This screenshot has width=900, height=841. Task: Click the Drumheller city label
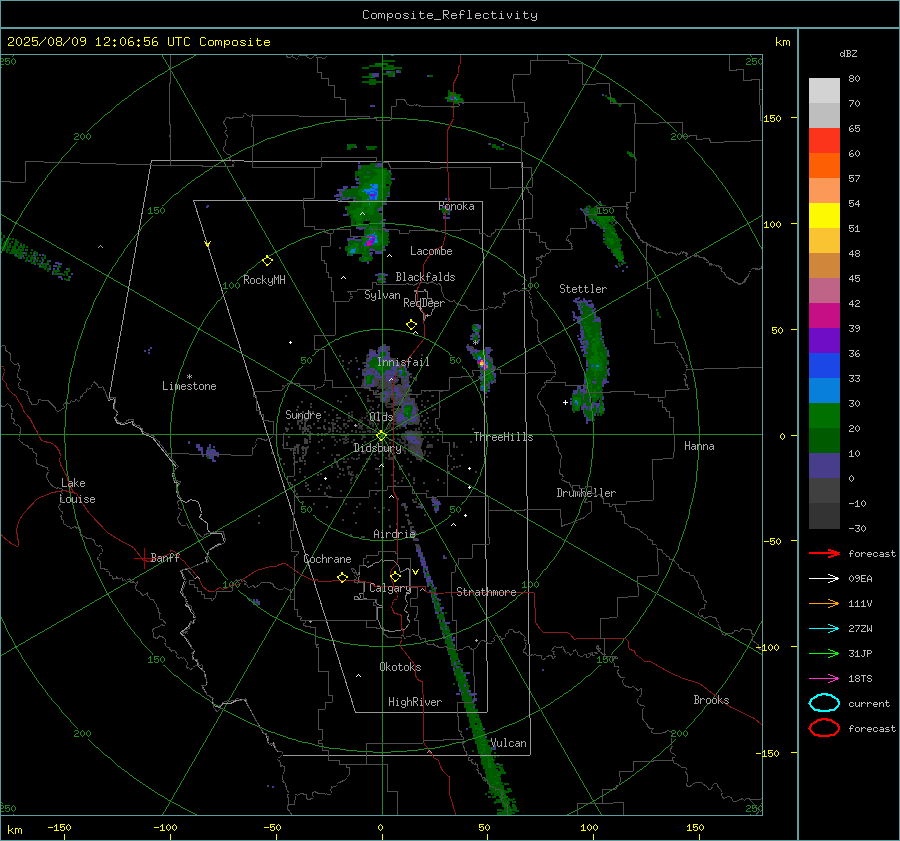[586, 493]
